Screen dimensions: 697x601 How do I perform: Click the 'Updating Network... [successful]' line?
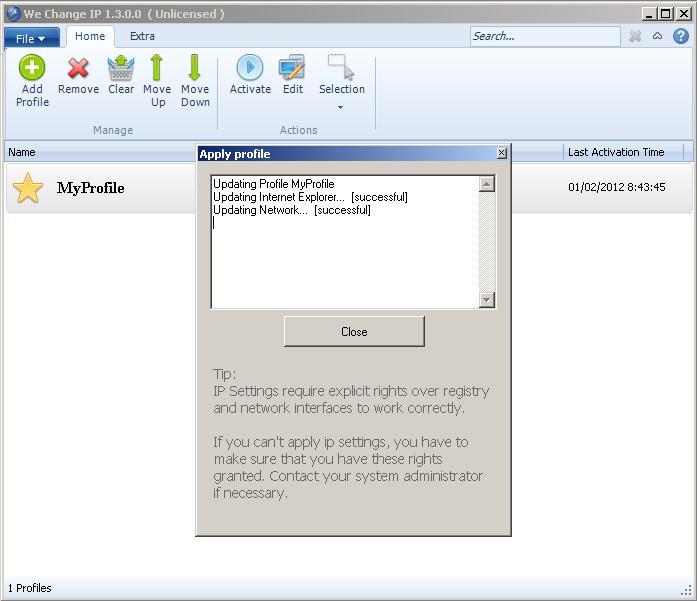[292, 210]
